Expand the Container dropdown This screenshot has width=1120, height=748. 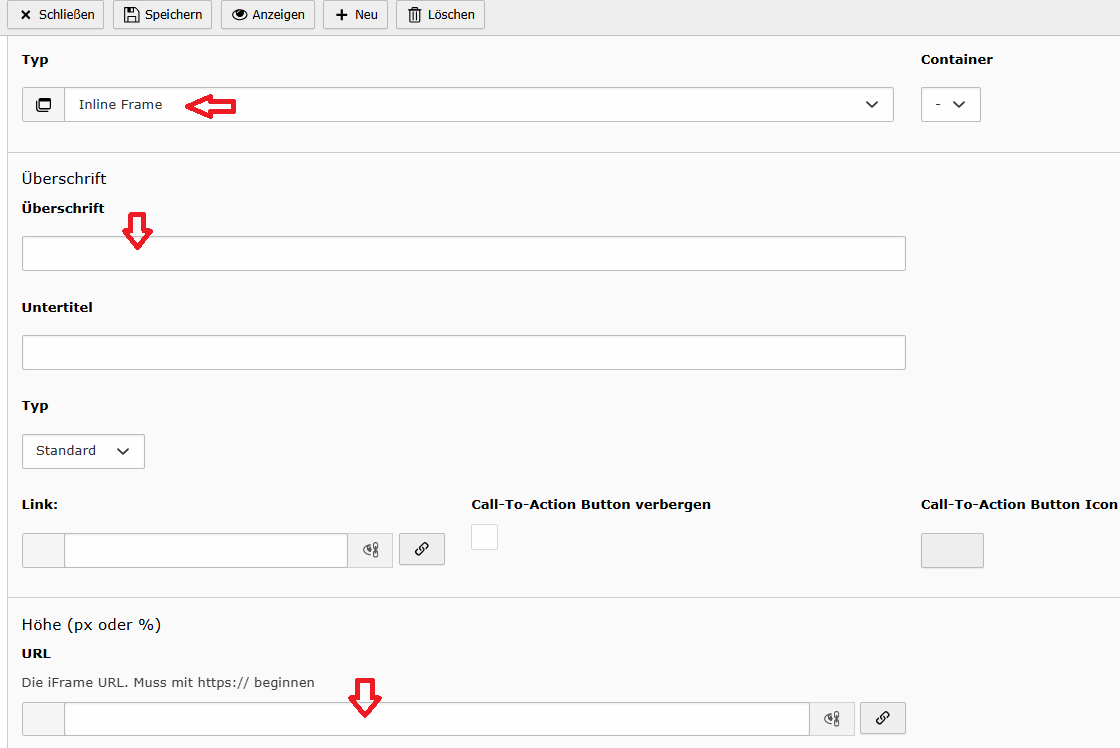tap(950, 105)
